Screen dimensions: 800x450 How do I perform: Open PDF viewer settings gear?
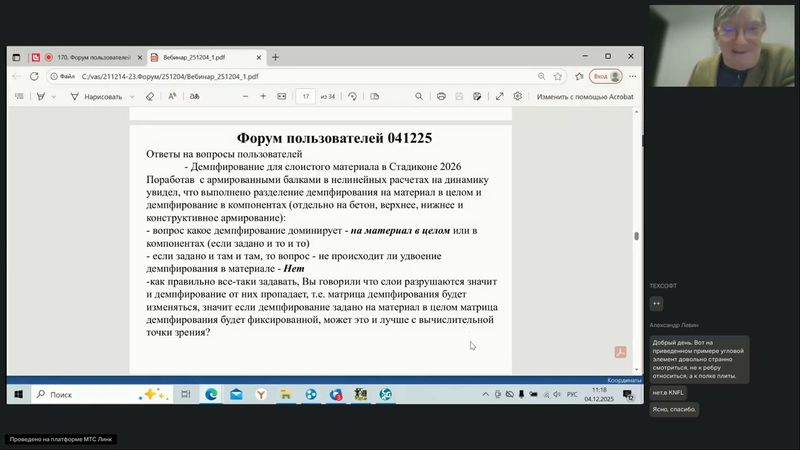[518, 96]
